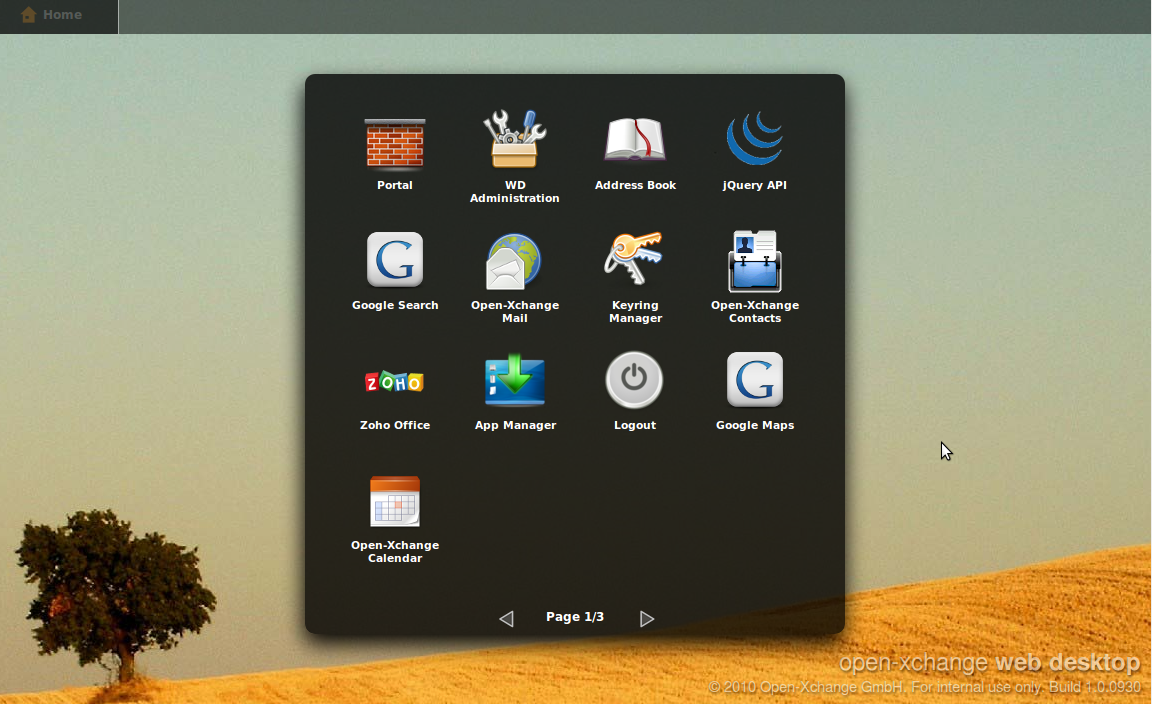The width and height of the screenshot is (1152, 704).
Task: Launch WD Administration toolbox icon
Action: point(514,139)
